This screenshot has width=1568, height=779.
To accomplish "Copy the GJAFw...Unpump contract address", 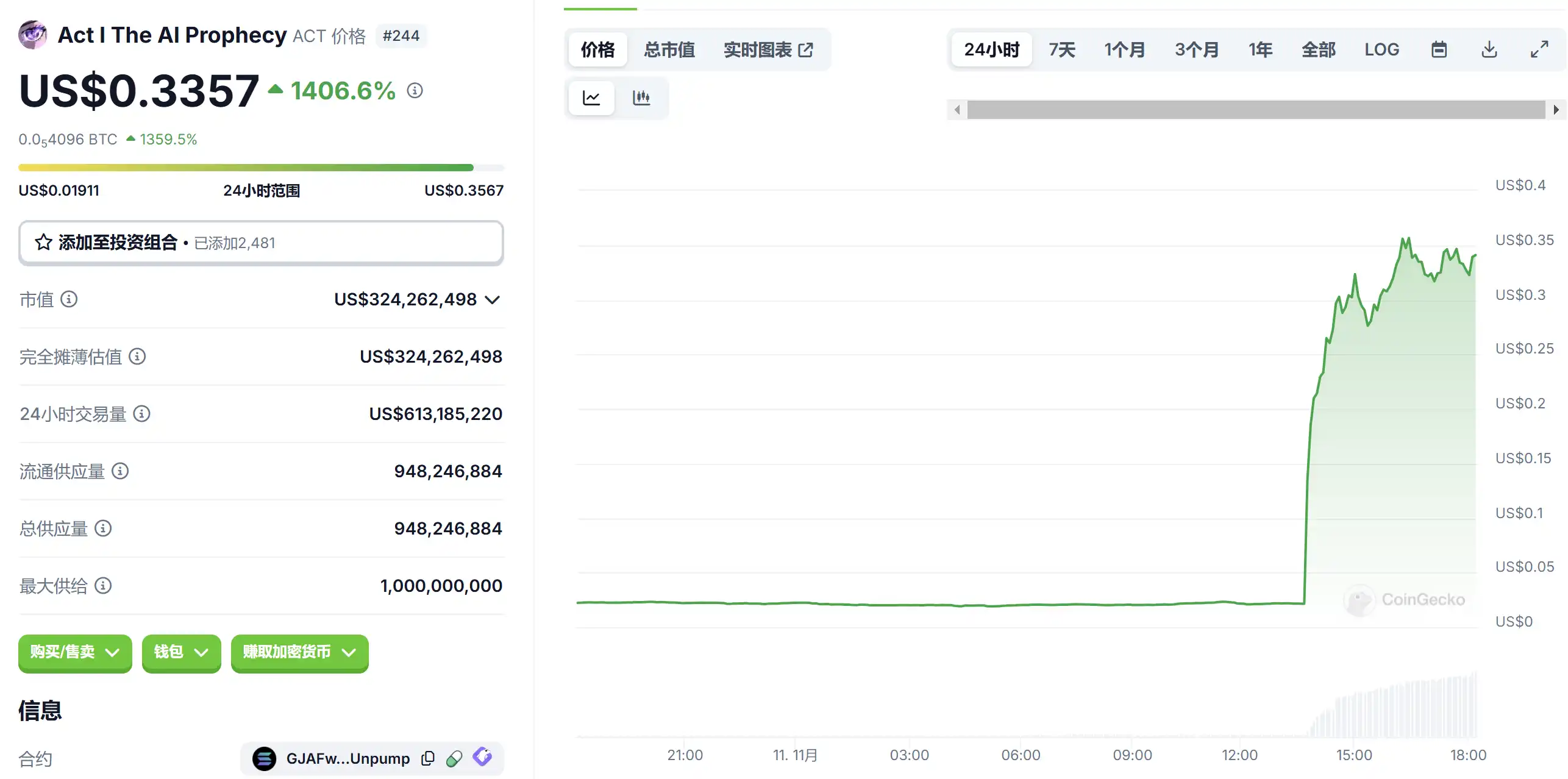I will point(428,758).
